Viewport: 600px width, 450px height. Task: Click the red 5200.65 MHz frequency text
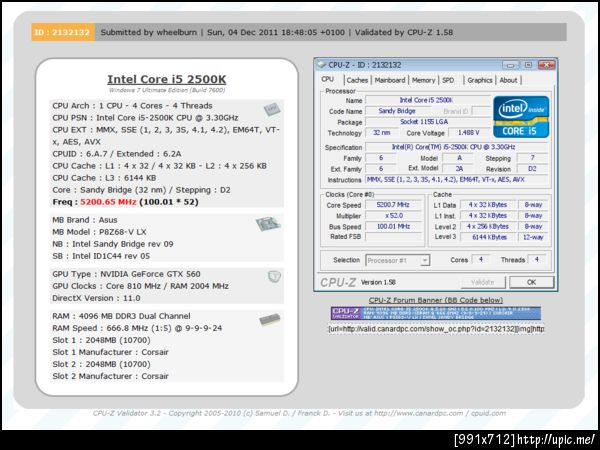pos(108,202)
